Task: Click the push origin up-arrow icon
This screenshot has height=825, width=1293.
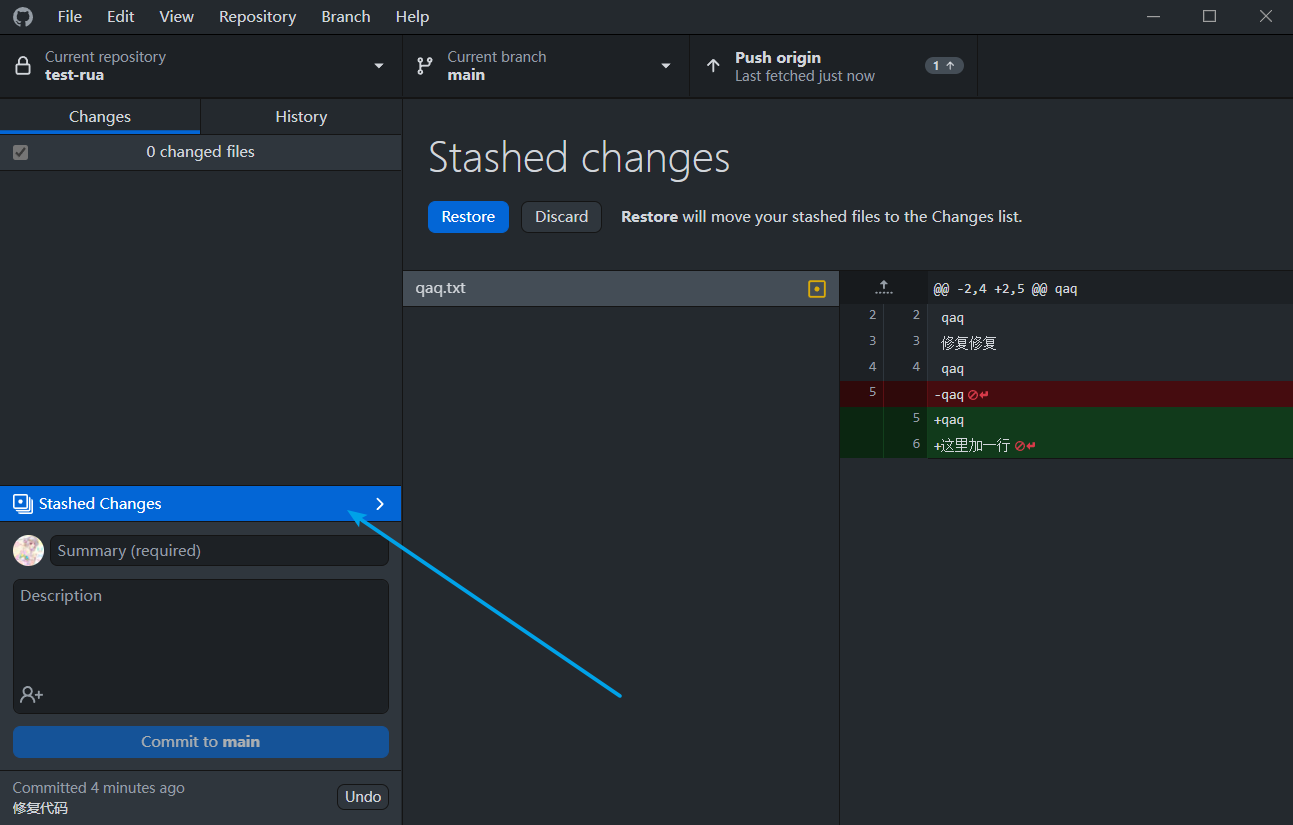Action: pos(713,66)
